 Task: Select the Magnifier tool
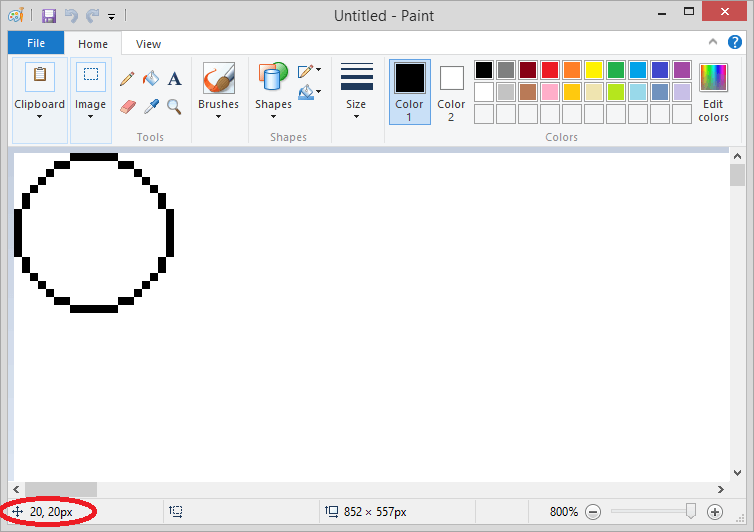coord(174,107)
